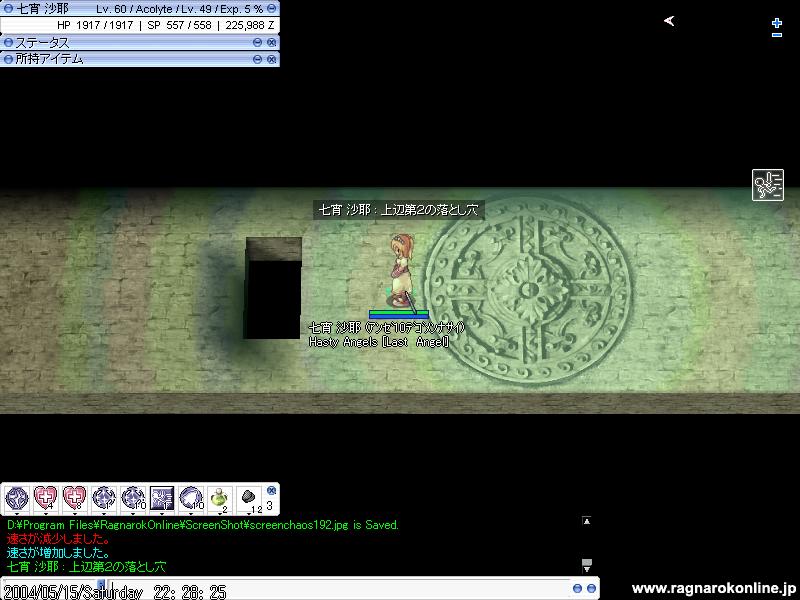Viewport: 800px width, 600px height.
Task: Click chat bubble 上辺第2の落とし穴 above character
Action: tap(398, 210)
